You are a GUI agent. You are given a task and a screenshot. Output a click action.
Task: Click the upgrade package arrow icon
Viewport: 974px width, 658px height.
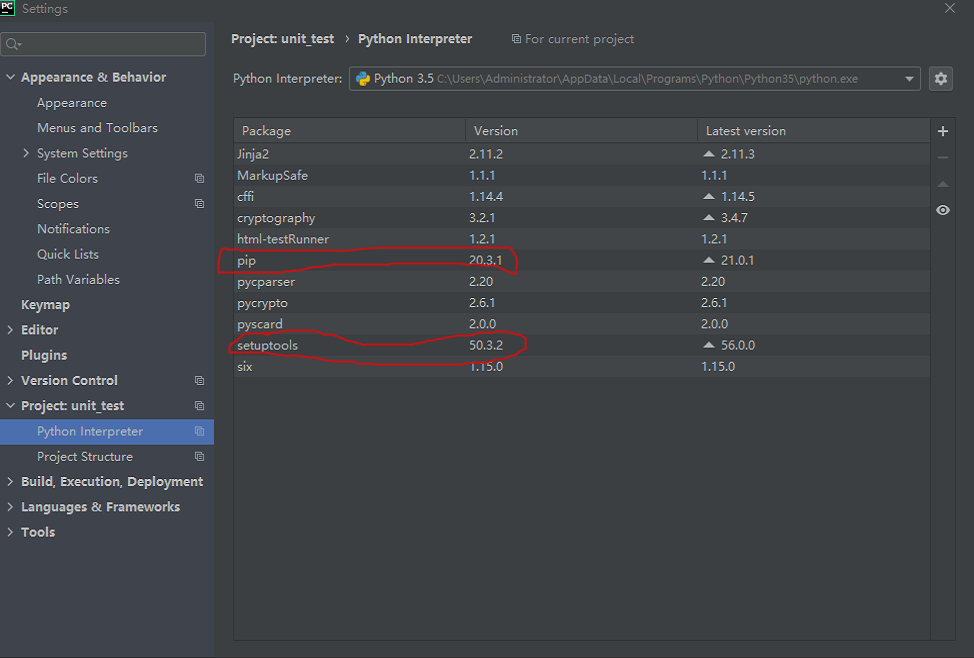click(942, 184)
